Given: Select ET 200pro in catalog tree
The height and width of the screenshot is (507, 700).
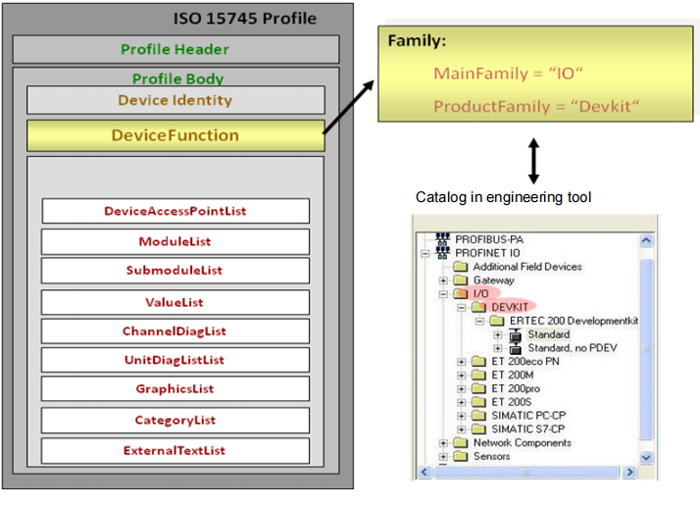Looking at the screenshot, I should point(518,388).
